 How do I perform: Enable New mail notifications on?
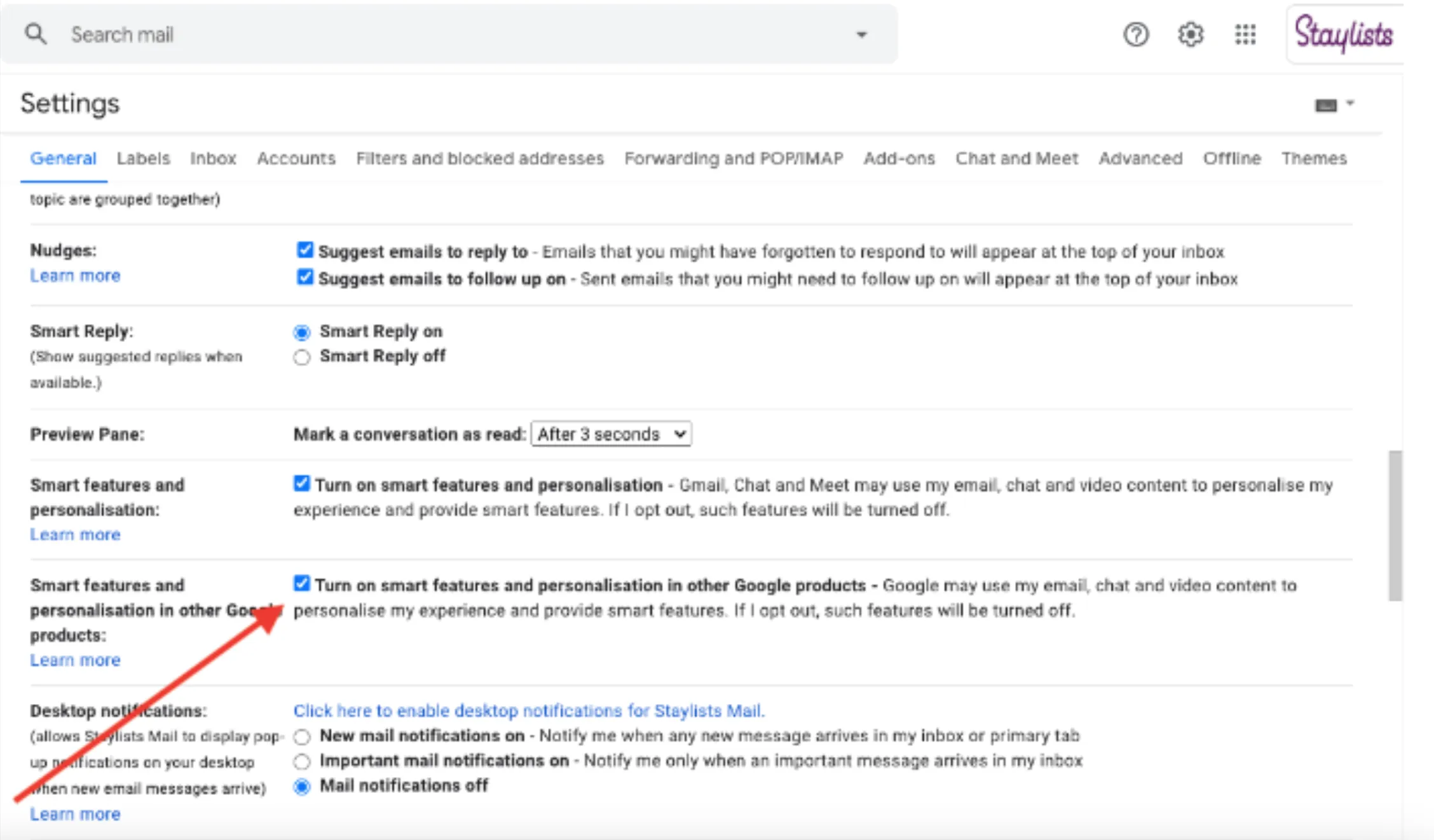point(302,736)
